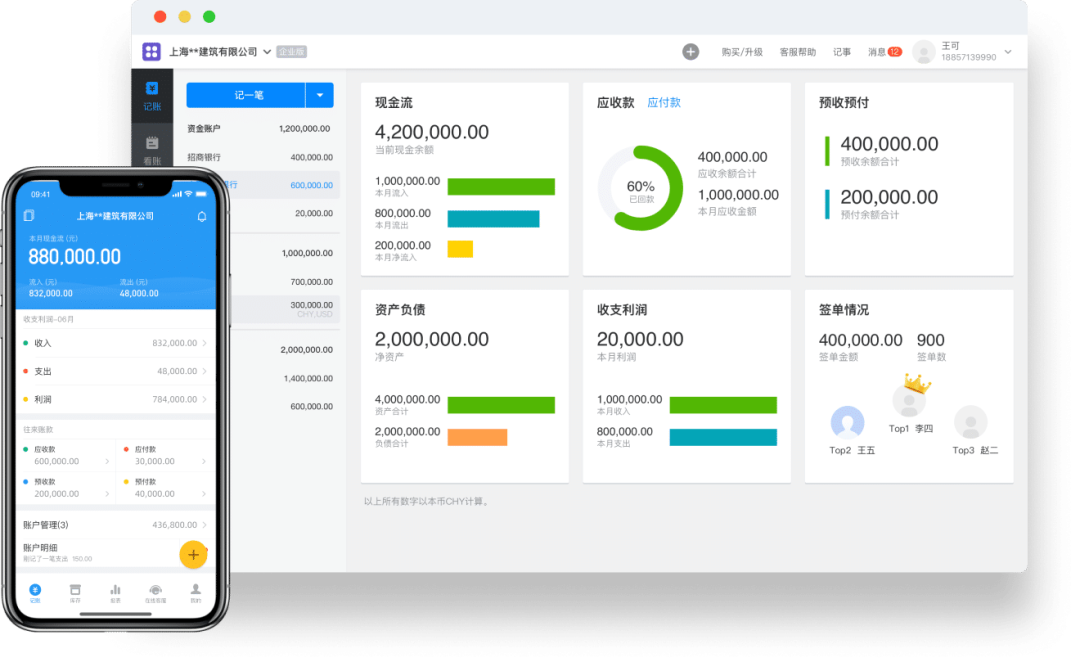The image size is (1080, 671).
Task: Tap the notification bell on the phone
Action: click(x=202, y=216)
